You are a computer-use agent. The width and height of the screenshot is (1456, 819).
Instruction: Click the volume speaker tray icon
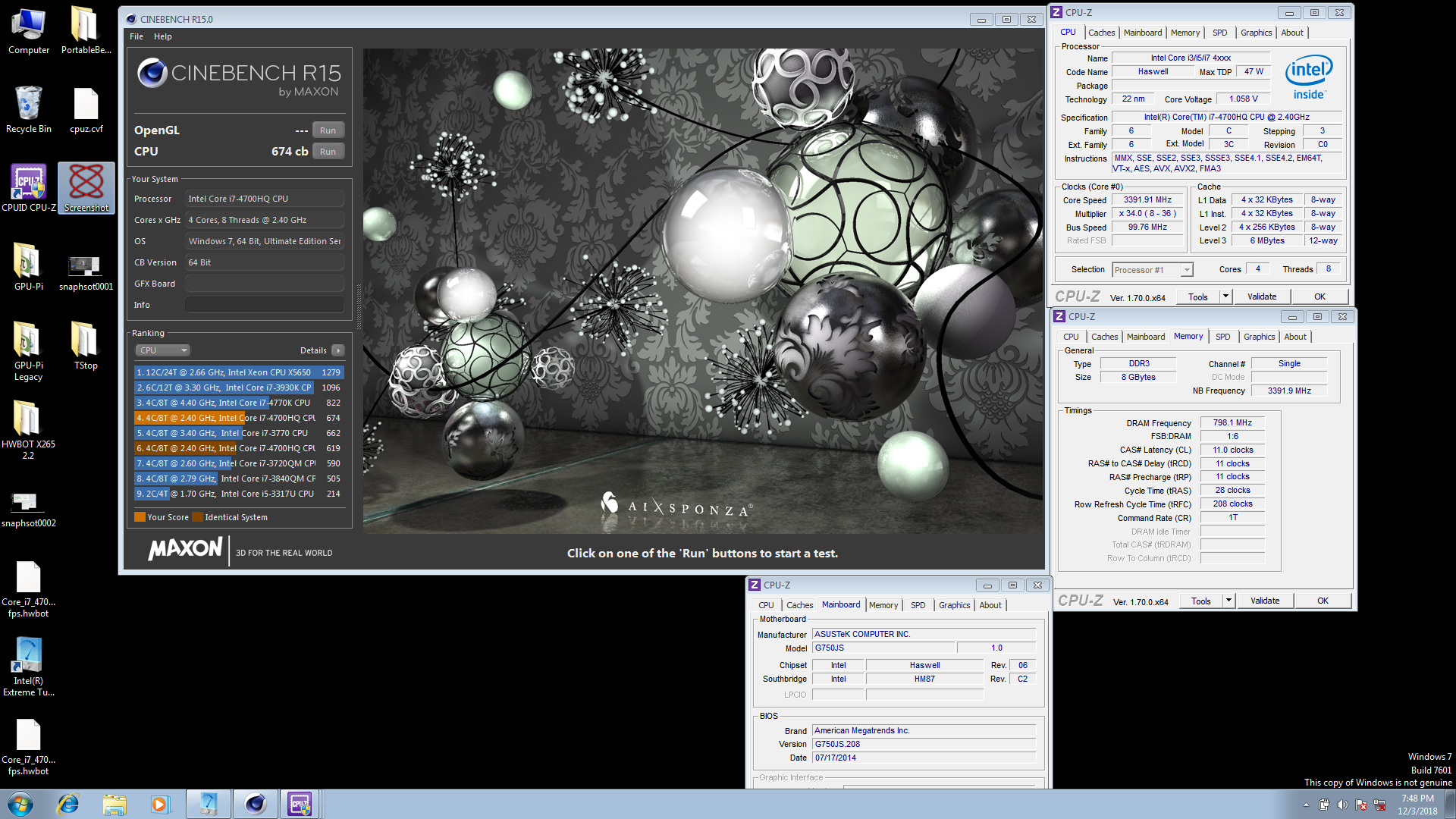pyautogui.click(x=1342, y=805)
